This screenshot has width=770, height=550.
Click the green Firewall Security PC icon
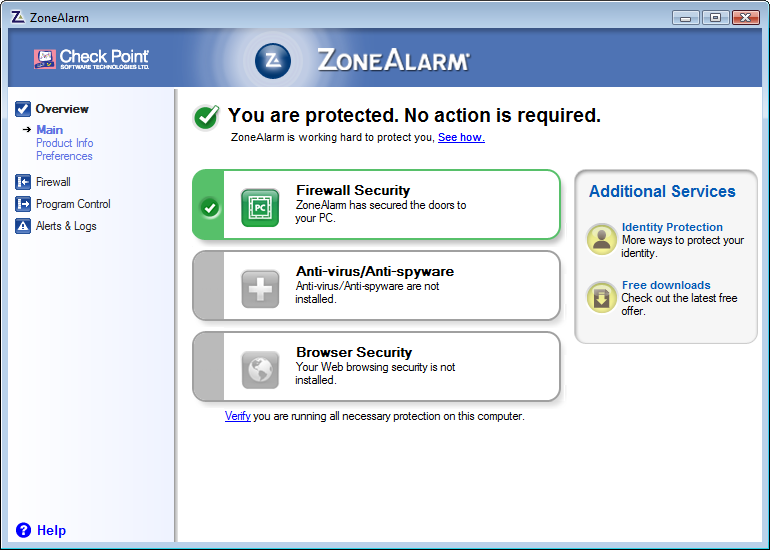(x=260, y=208)
